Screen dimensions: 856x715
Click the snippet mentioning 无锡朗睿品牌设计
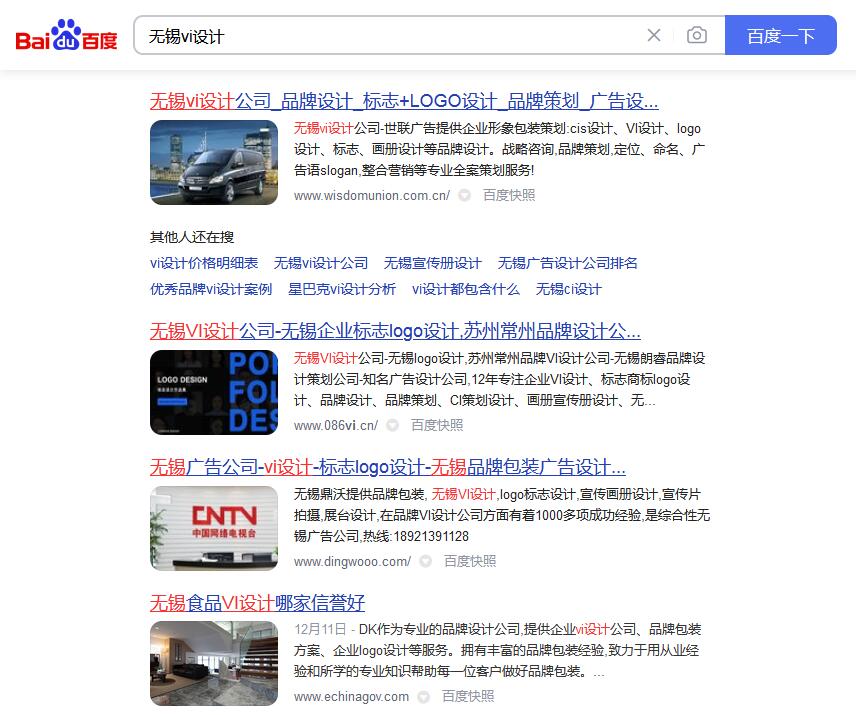click(x=500, y=379)
